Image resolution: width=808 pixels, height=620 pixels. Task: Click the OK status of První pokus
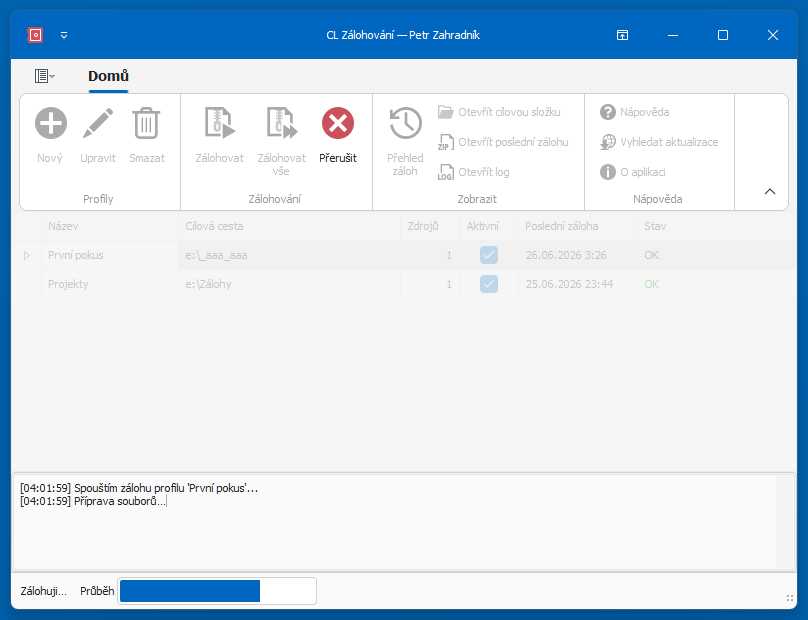651,255
